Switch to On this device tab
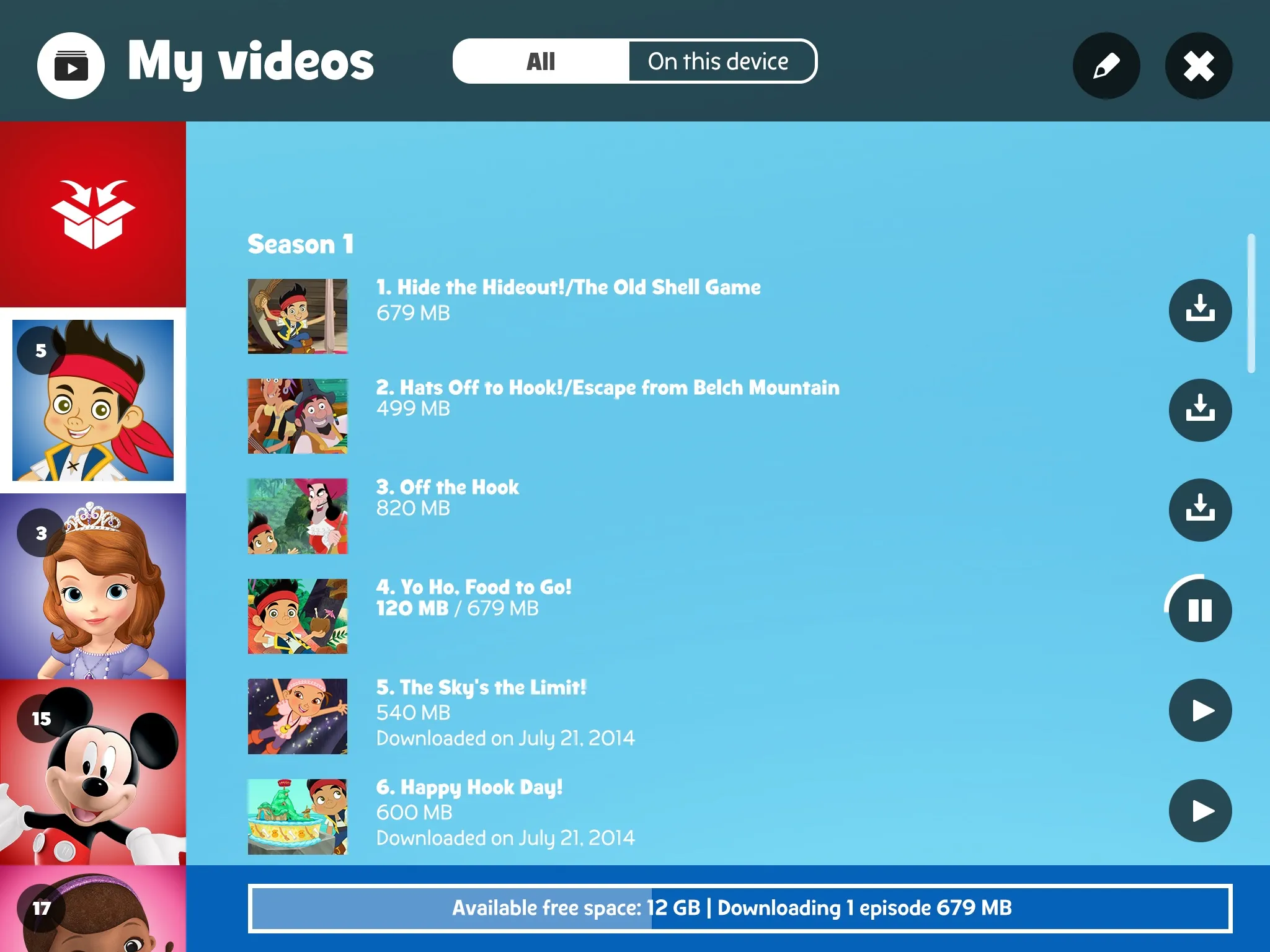The width and height of the screenshot is (1270, 952). coord(722,61)
